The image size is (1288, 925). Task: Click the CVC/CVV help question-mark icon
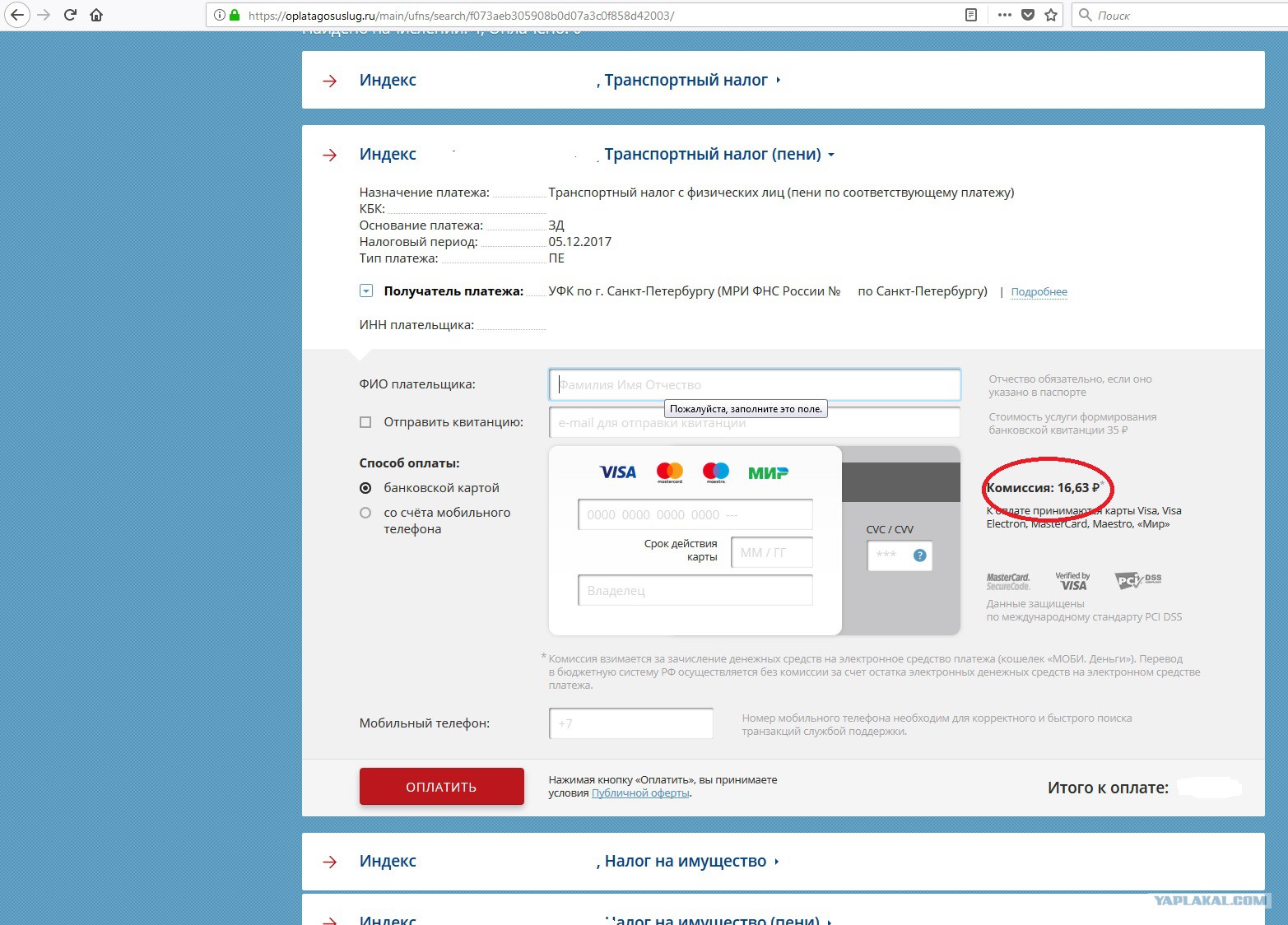click(920, 555)
